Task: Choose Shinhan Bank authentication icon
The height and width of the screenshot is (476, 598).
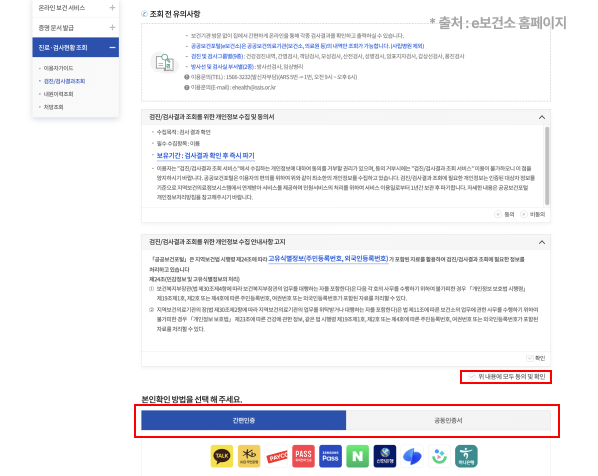Action: pos(385,456)
